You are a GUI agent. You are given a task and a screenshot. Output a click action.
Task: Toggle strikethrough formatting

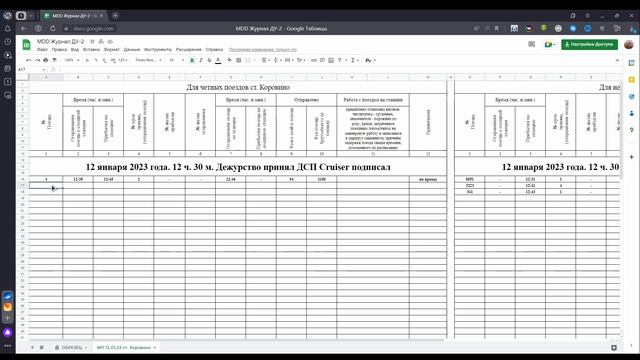pyautogui.click(x=209, y=60)
